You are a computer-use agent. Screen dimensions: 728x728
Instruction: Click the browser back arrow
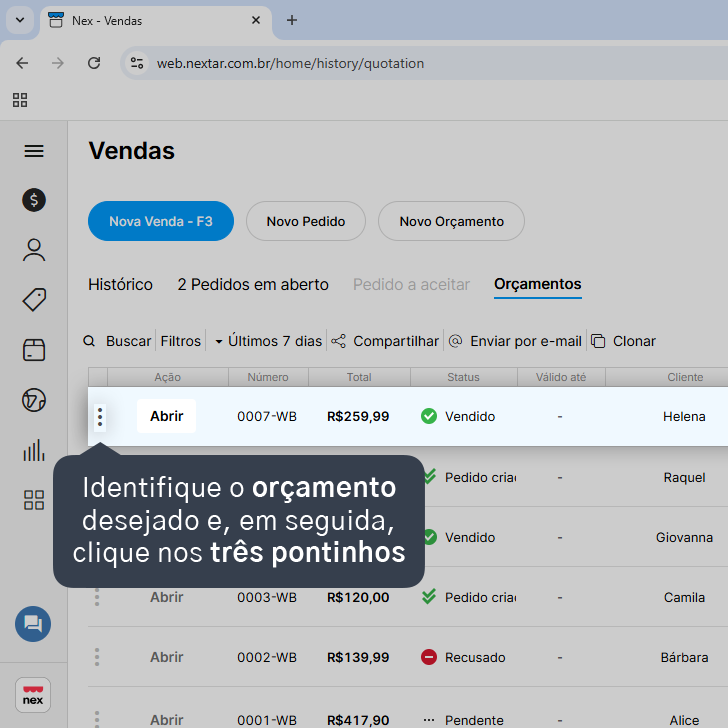pos(22,63)
